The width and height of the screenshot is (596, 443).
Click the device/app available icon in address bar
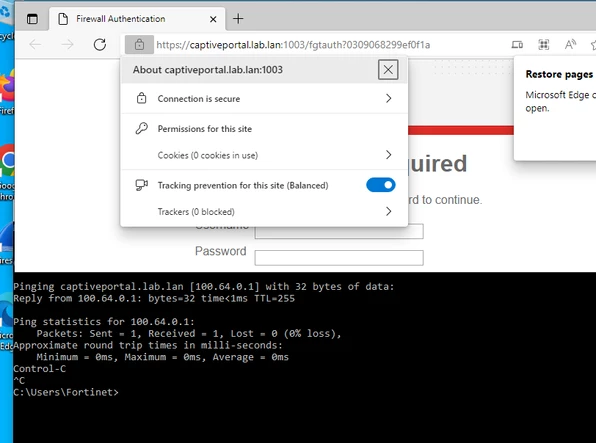[x=517, y=45]
